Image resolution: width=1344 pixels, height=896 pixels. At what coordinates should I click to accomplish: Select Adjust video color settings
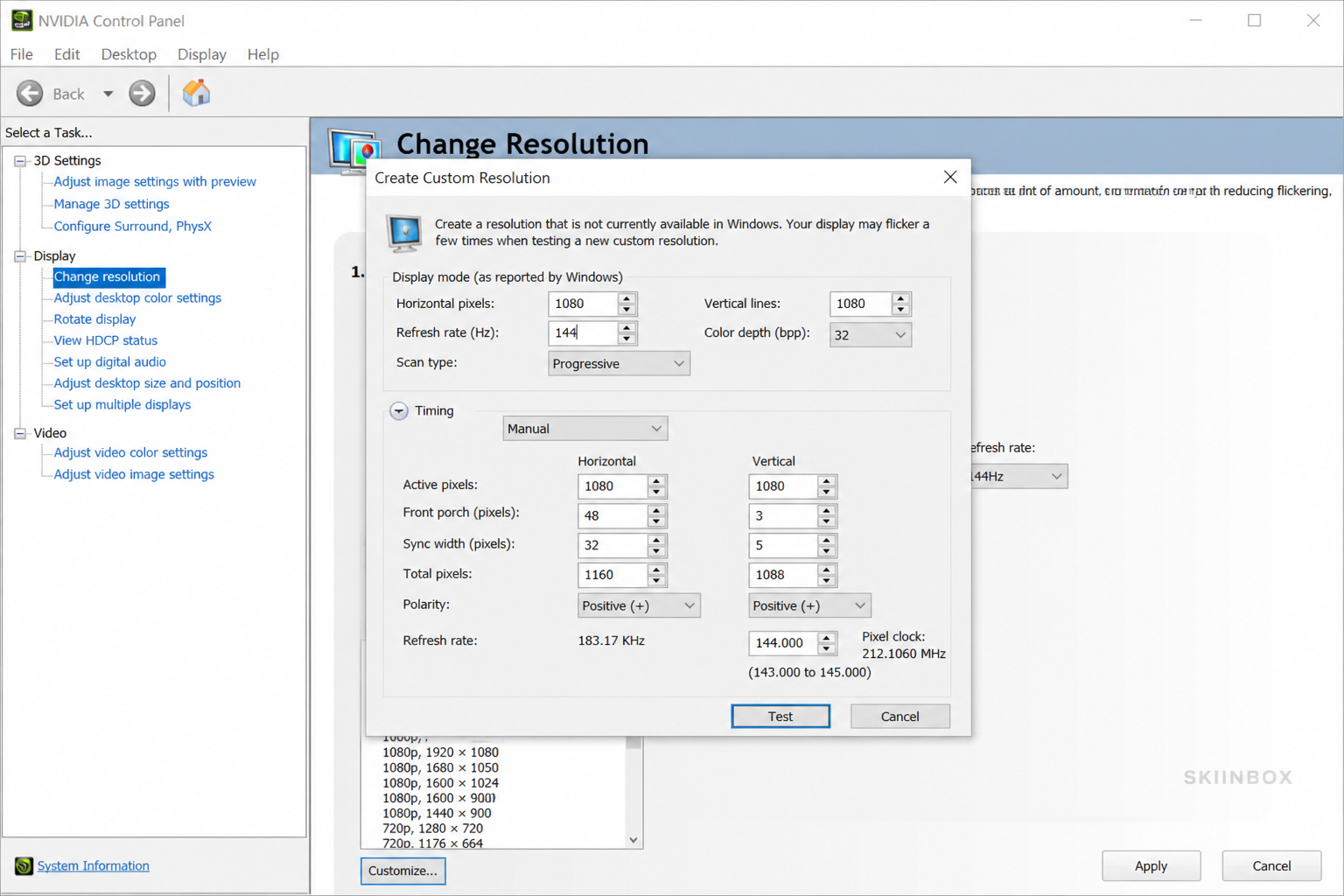point(130,452)
